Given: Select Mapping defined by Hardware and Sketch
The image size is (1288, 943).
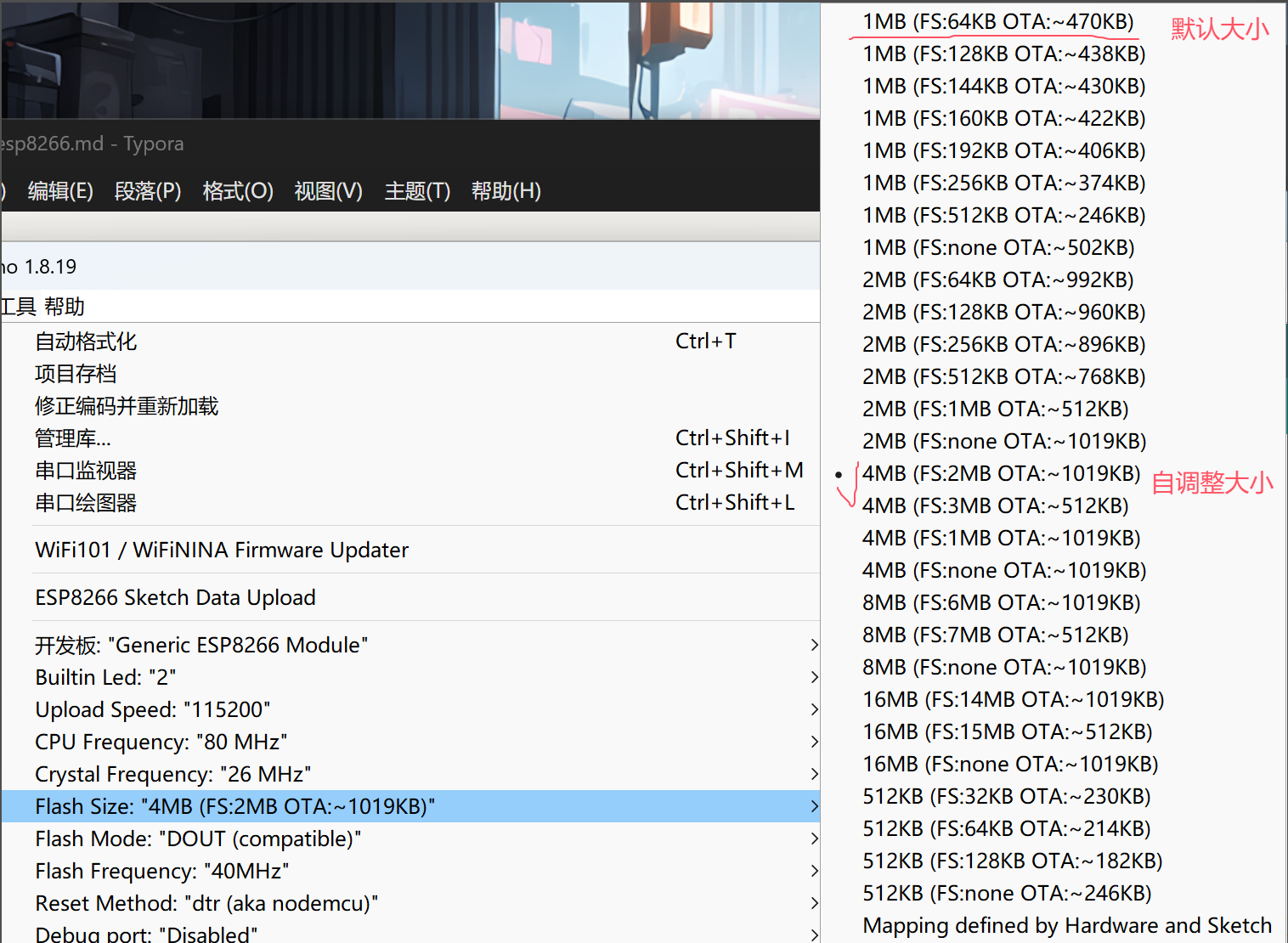Looking at the screenshot, I should [1067, 925].
